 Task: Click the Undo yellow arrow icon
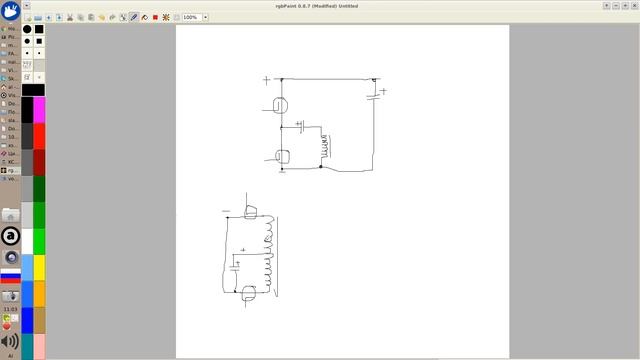click(102, 18)
